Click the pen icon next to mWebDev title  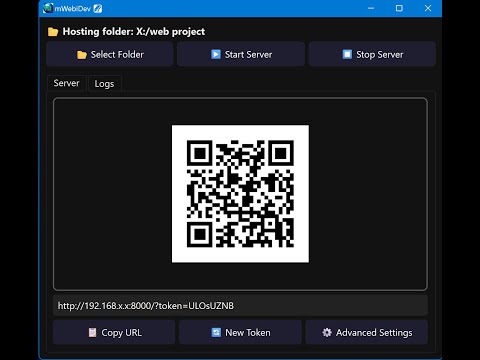tap(98, 8)
